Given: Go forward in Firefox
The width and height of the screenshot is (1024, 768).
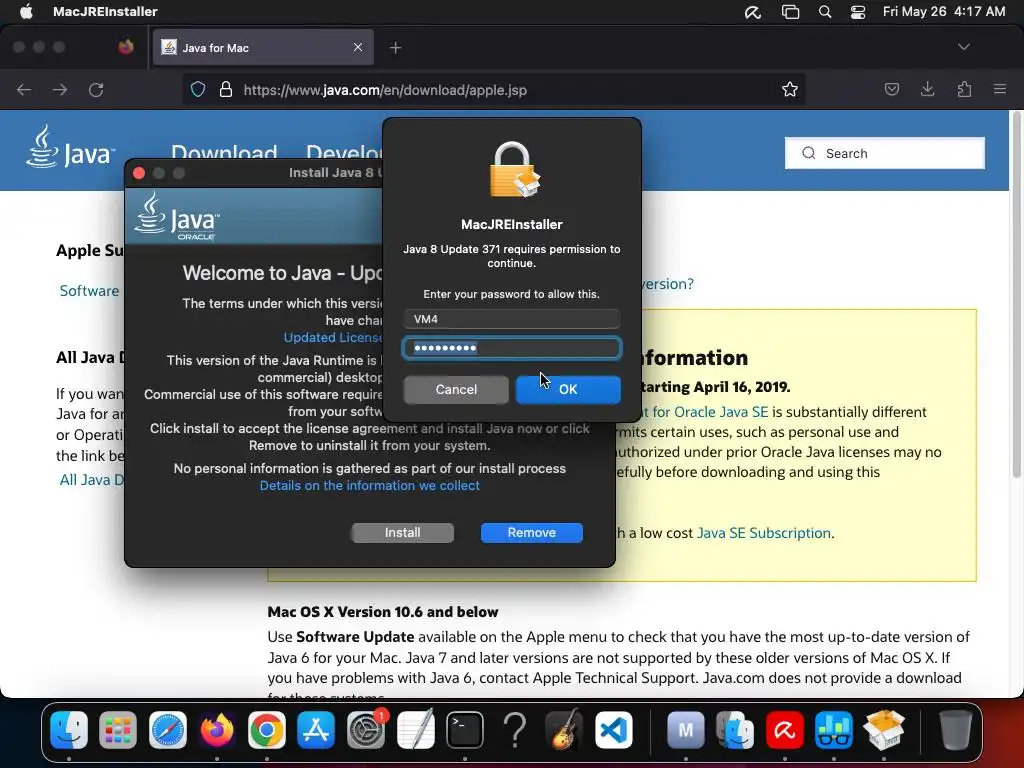Looking at the screenshot, I should 60,89.
